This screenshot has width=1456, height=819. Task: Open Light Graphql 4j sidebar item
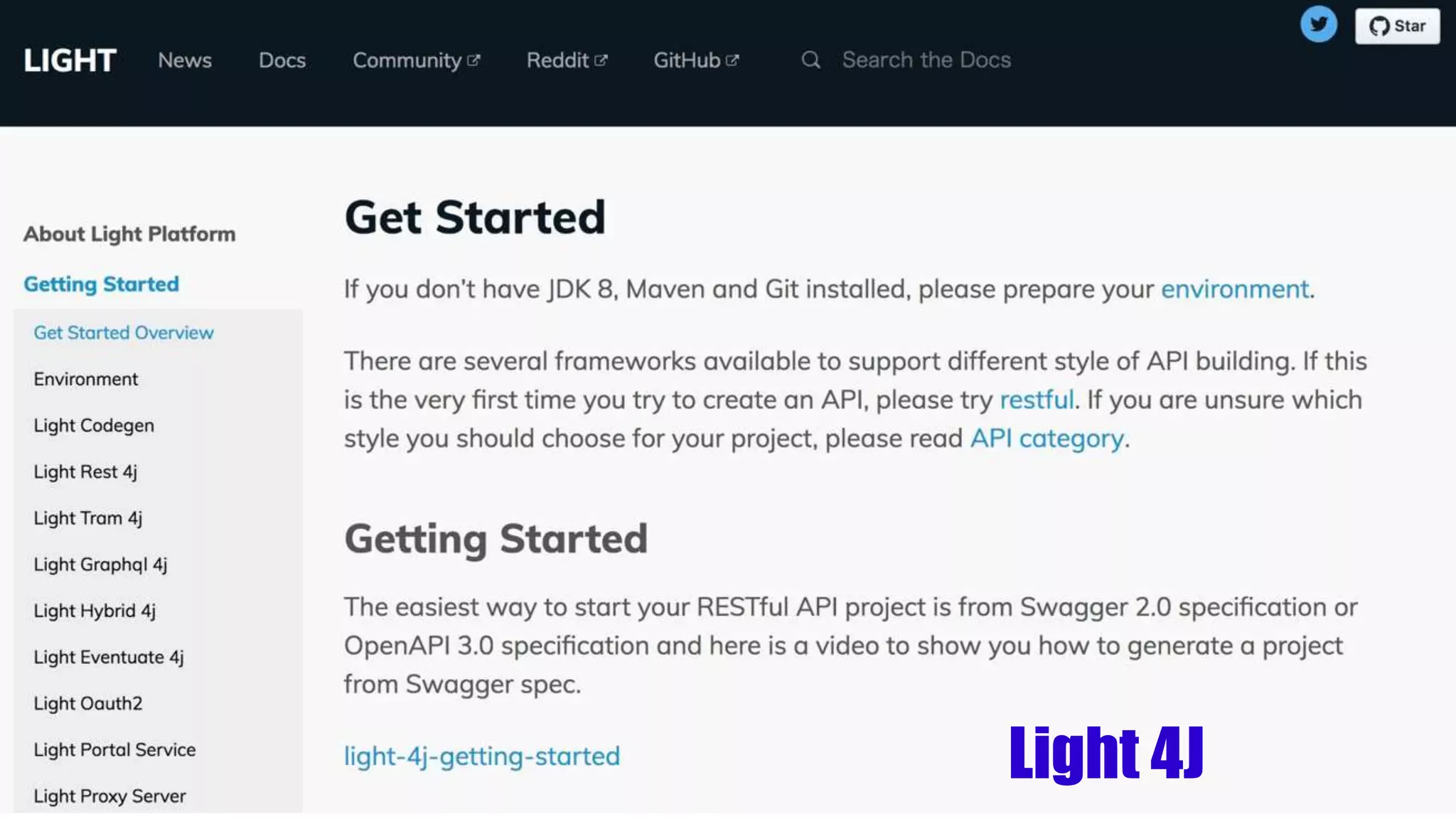coord(100,564)
